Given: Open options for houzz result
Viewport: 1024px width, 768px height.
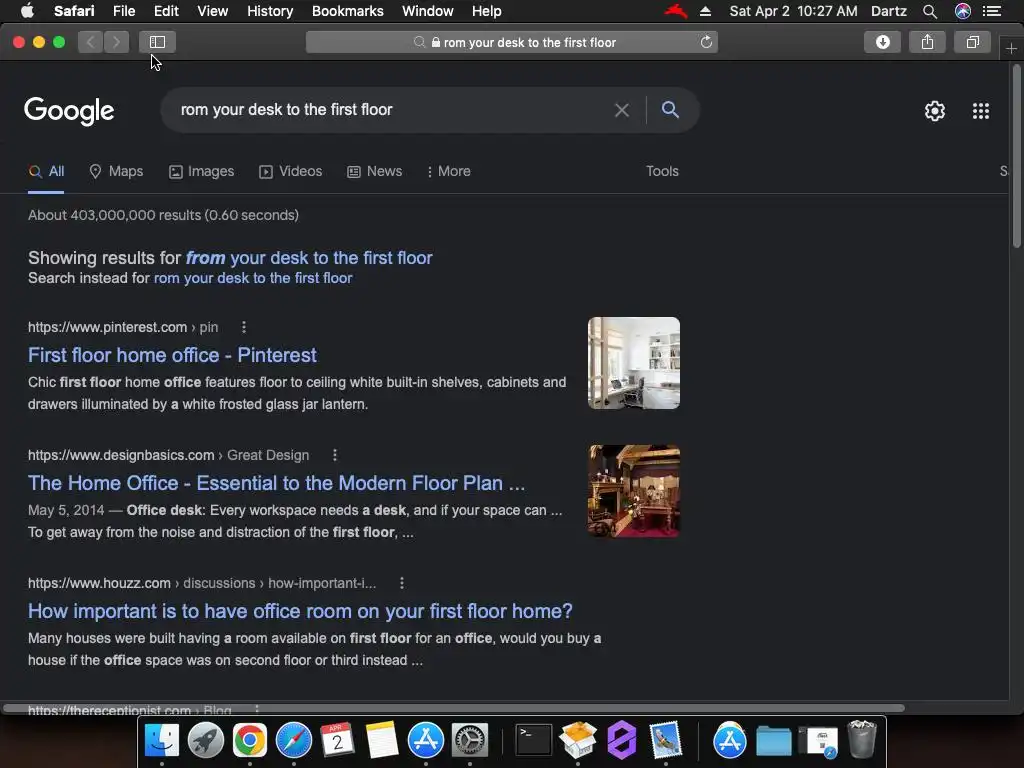Looking at the screenshot, I should (x=402, y=583).
